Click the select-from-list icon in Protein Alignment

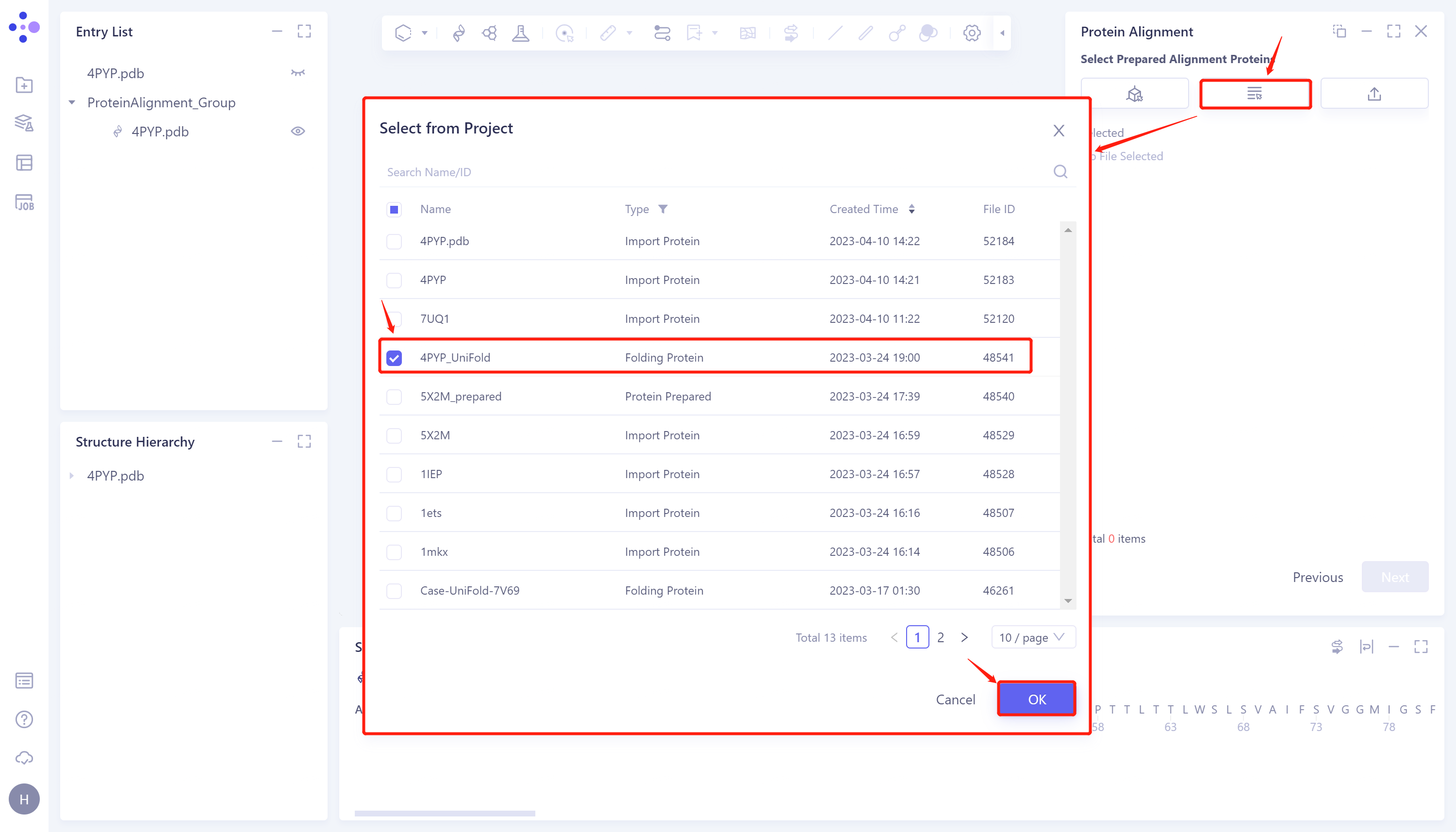(1255, 93)
